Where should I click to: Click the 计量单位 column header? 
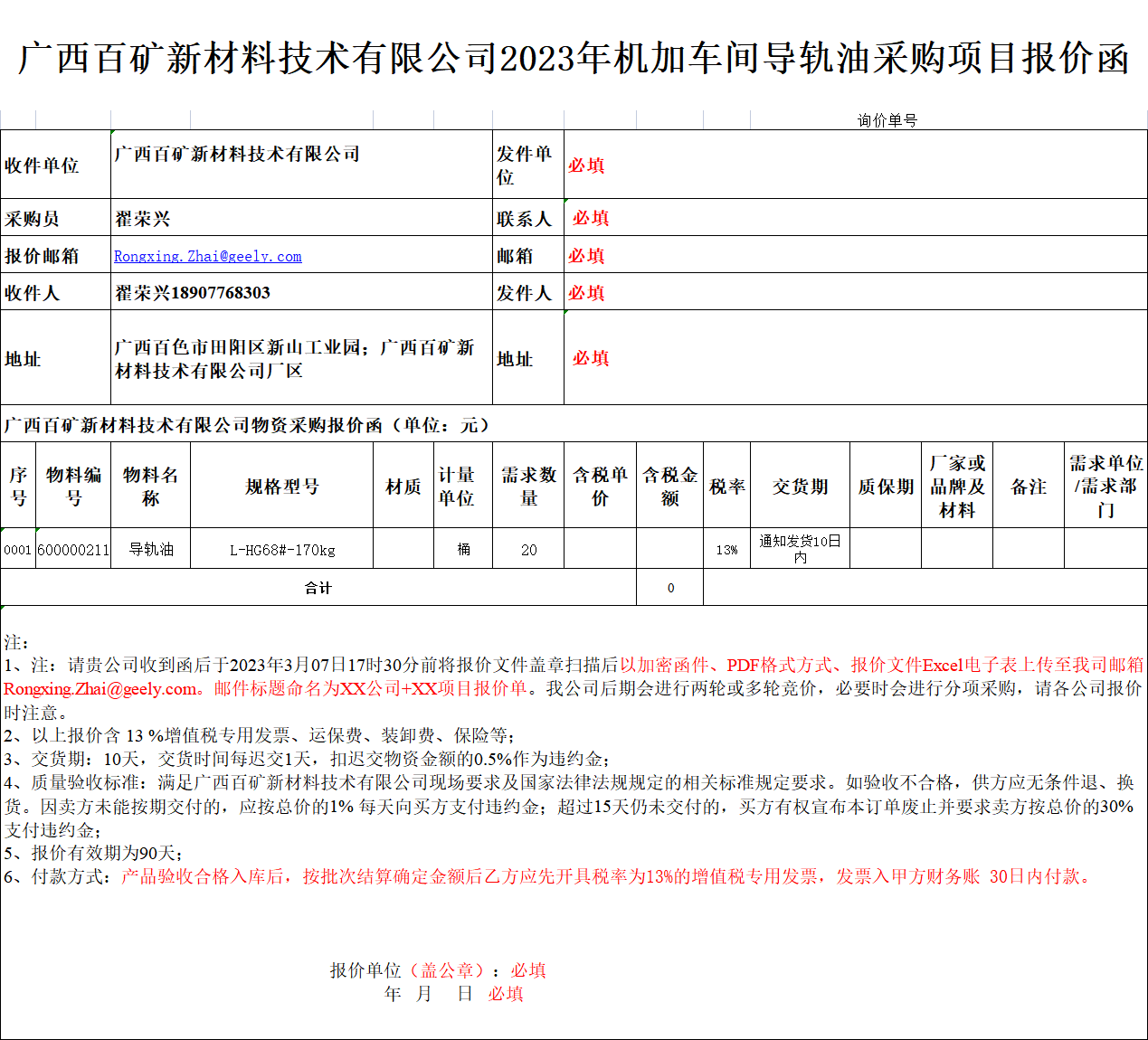point(463,486)
